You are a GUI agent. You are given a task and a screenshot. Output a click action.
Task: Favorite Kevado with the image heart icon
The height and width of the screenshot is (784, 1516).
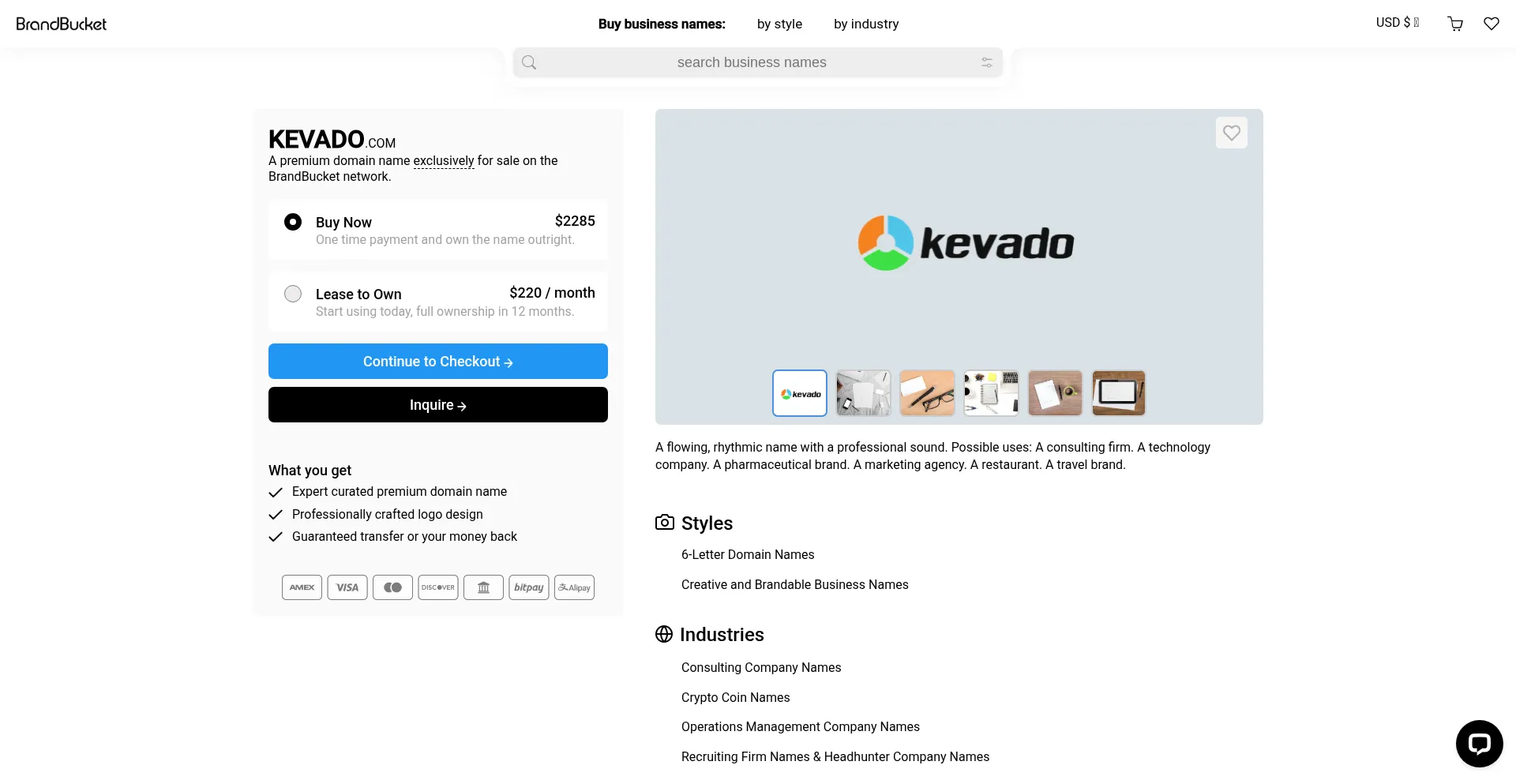[x=1231, y=133]
